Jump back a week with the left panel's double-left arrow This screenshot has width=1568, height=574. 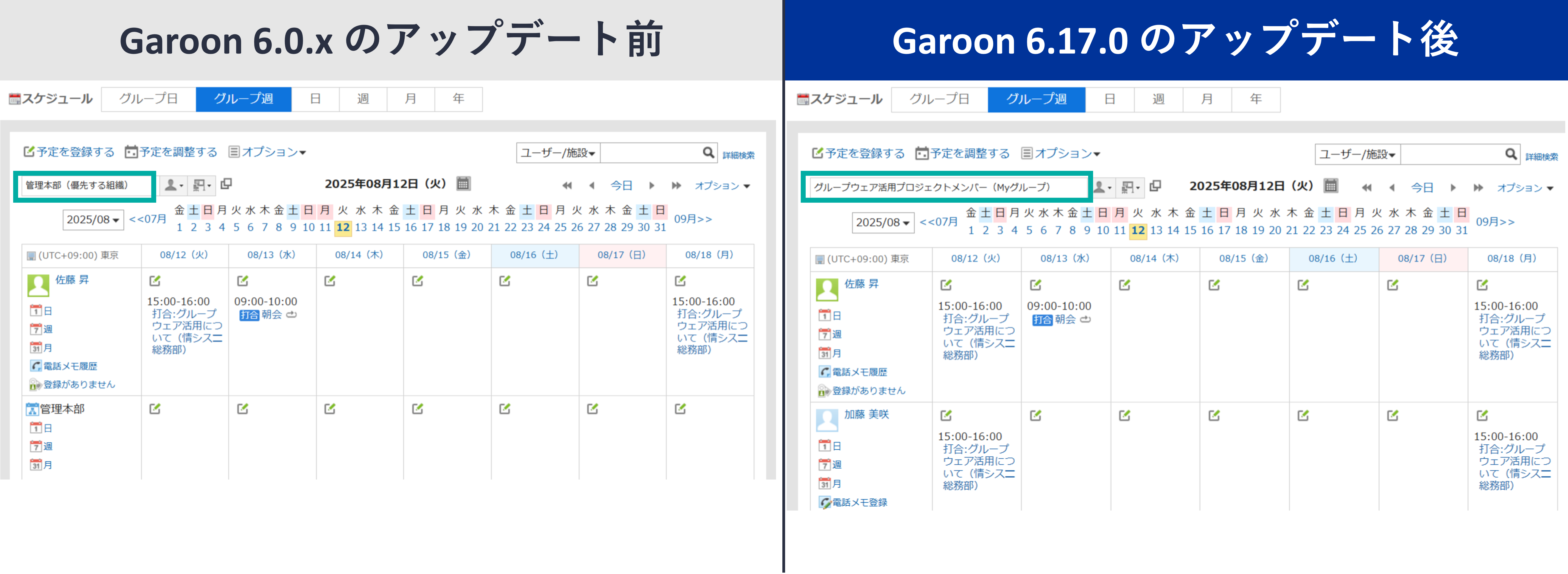[567, 185]
